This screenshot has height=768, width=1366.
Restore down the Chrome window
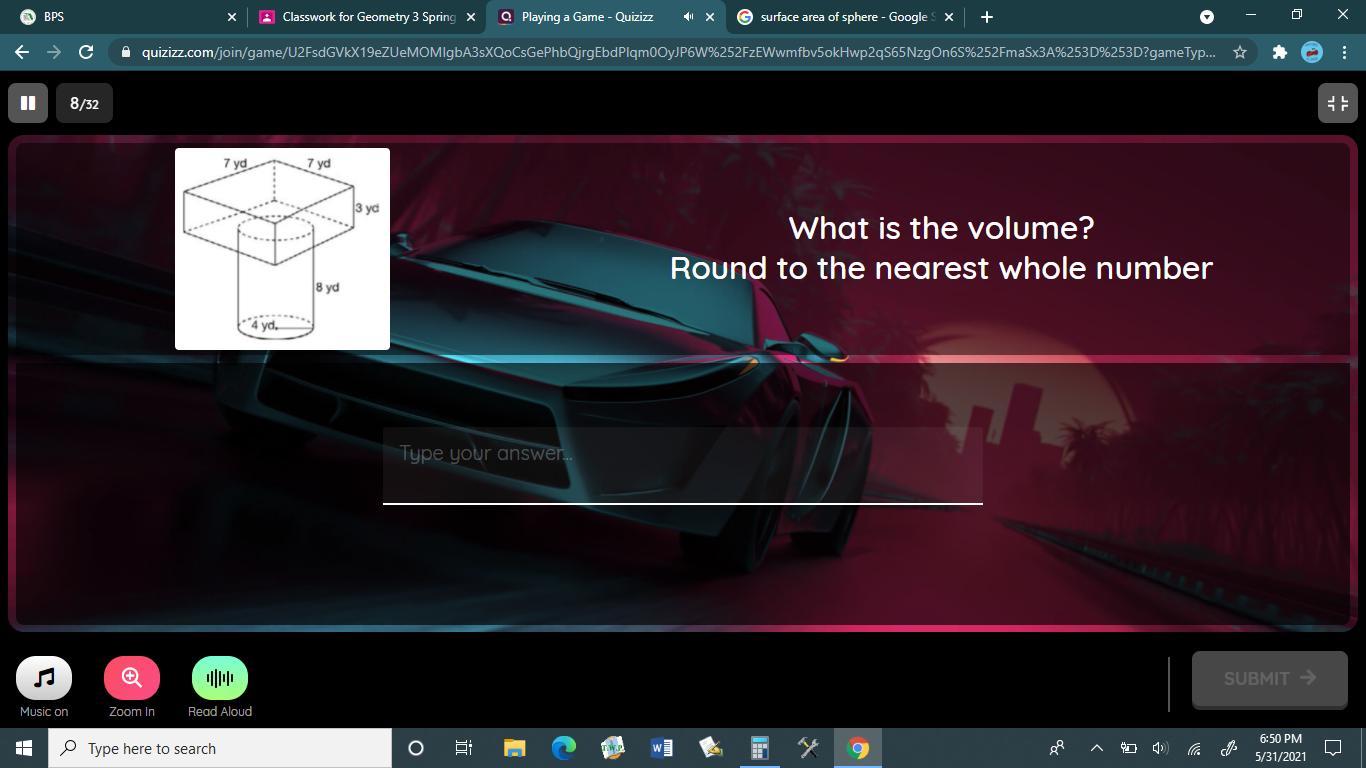1296,16
